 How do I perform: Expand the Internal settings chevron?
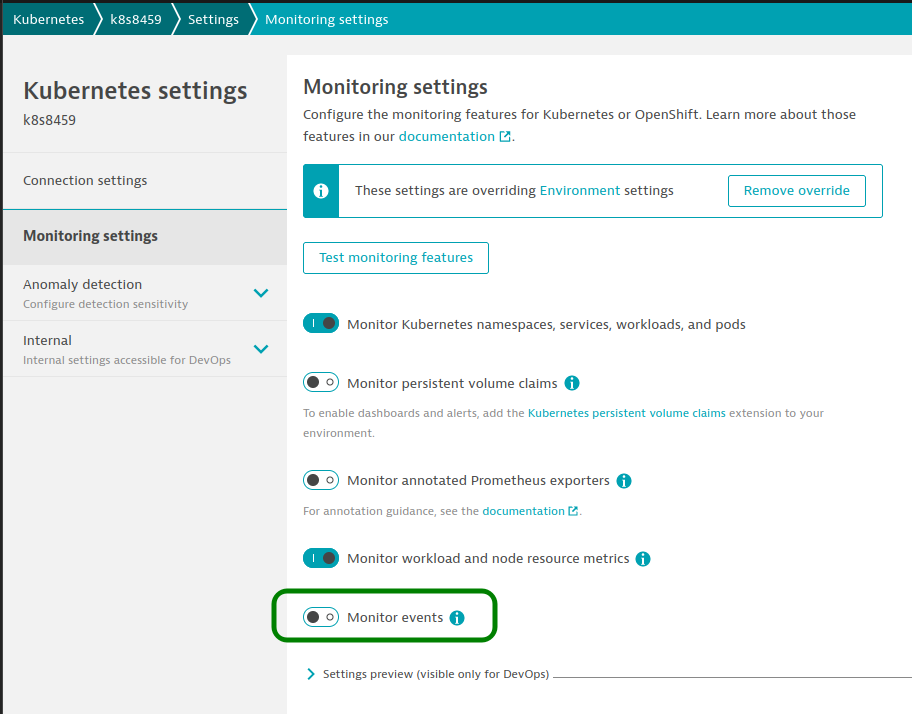click(x=261, y=349)
